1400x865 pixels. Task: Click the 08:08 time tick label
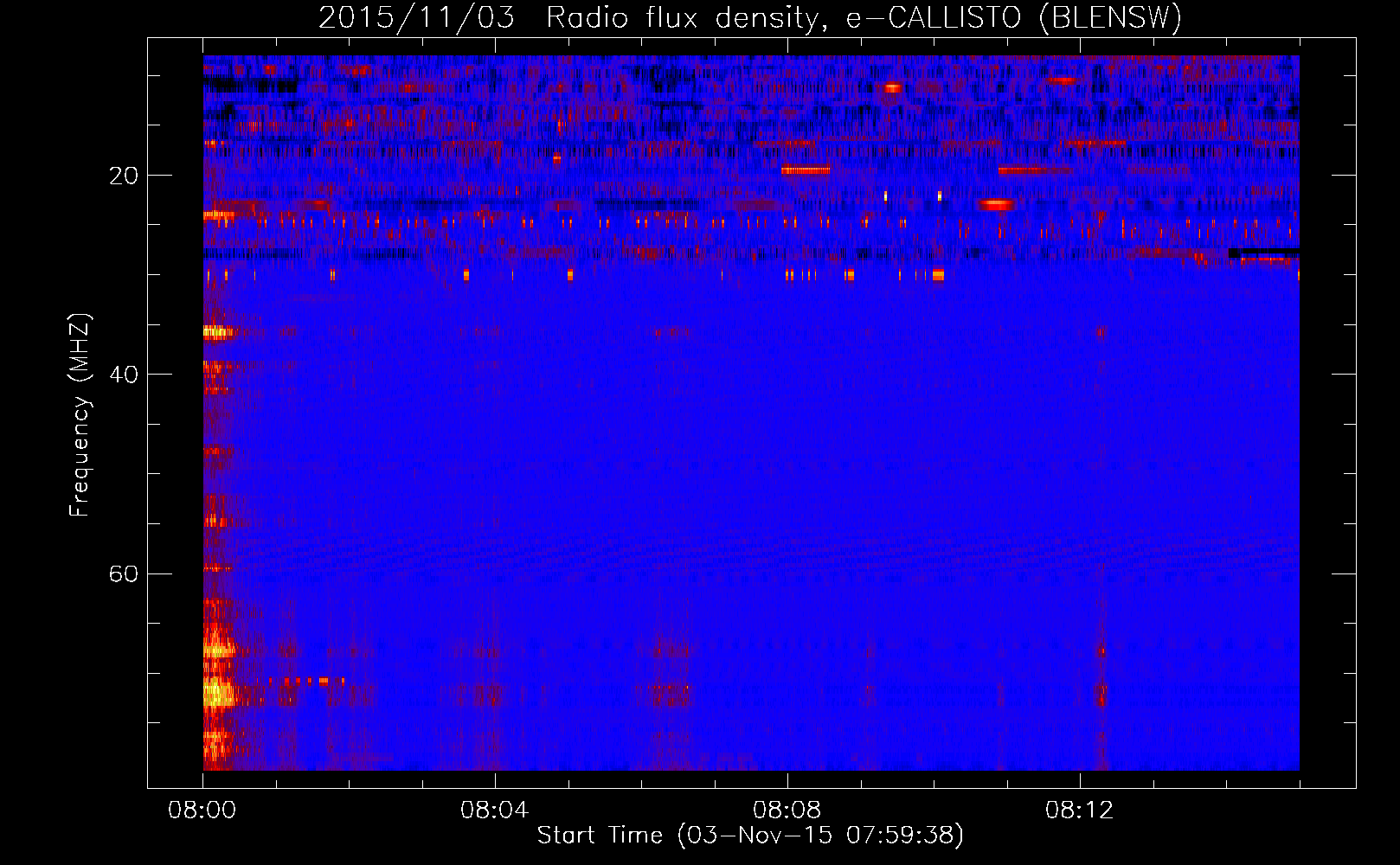[787, 811]
